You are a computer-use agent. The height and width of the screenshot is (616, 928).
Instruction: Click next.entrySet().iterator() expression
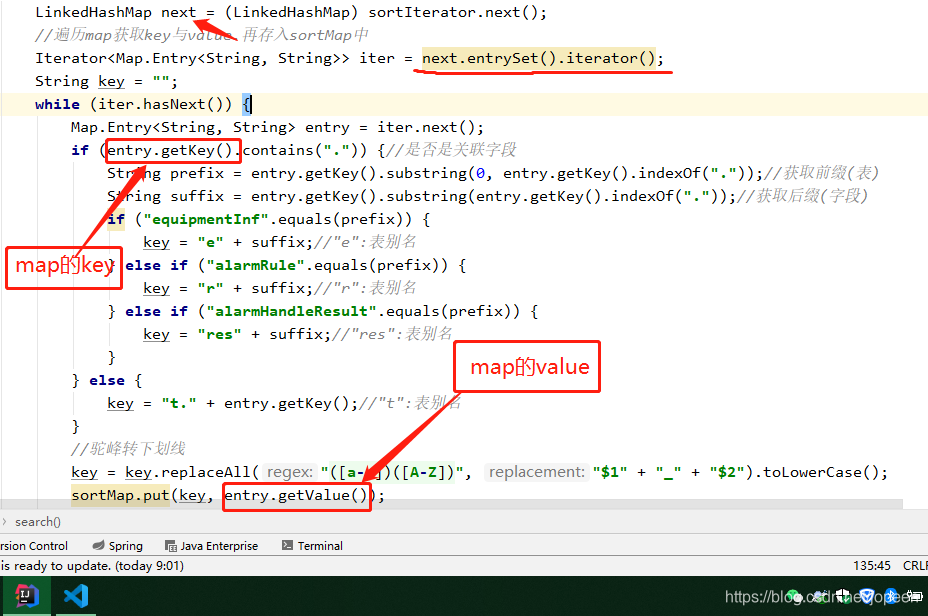[539, 59]
